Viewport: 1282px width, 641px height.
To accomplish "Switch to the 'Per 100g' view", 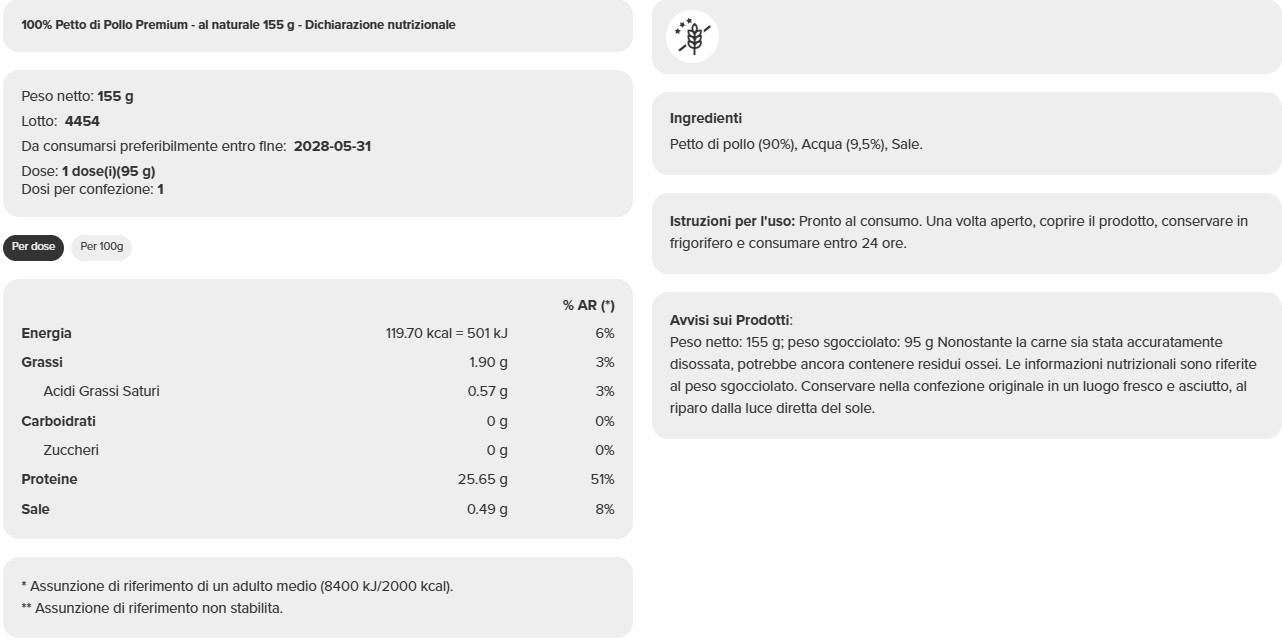I will [101, 247].
